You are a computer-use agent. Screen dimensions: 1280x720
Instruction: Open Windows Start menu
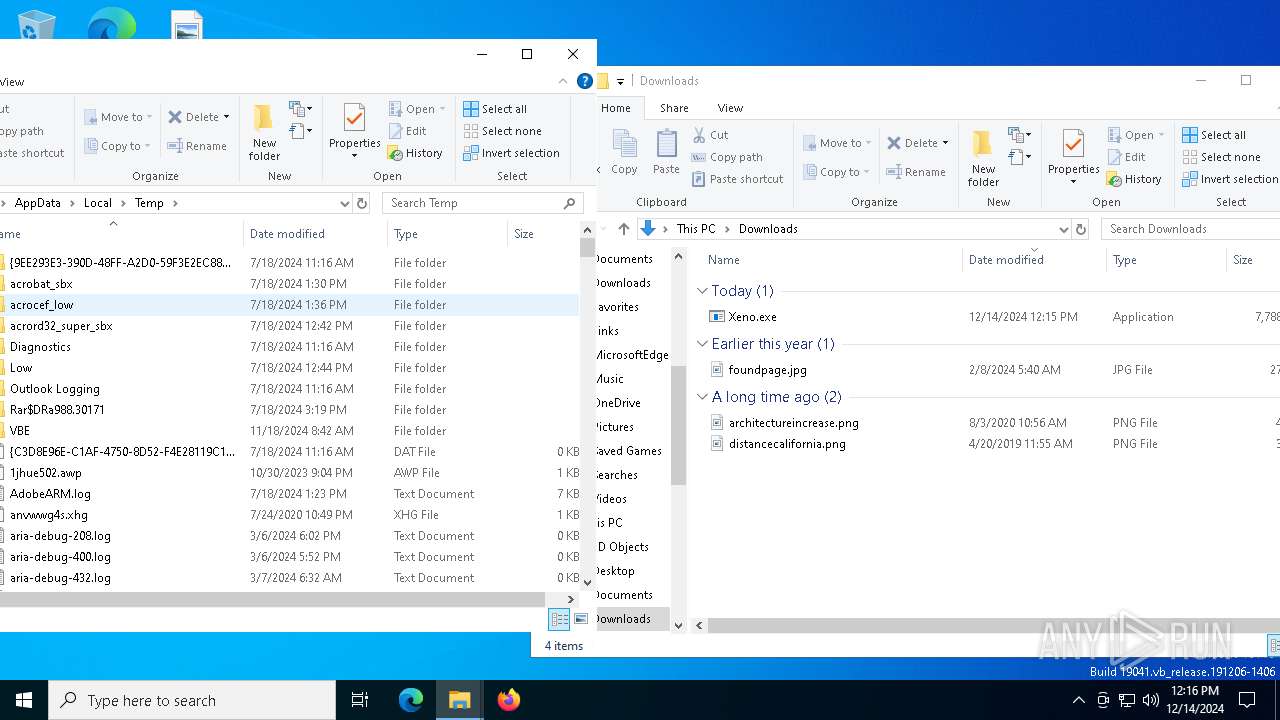point(24,700)
